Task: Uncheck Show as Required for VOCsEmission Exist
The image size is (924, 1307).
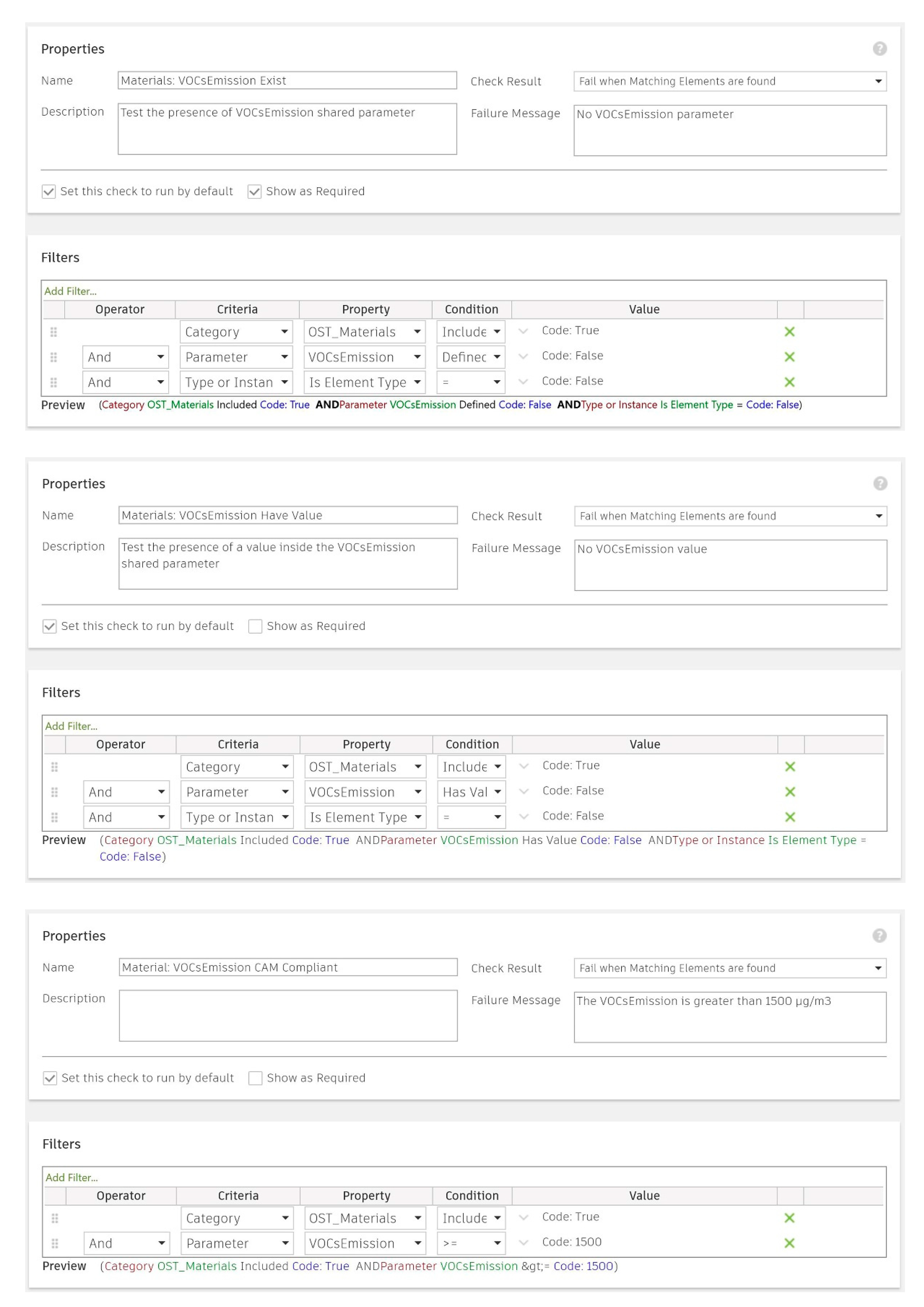Action: click(254, 192)
